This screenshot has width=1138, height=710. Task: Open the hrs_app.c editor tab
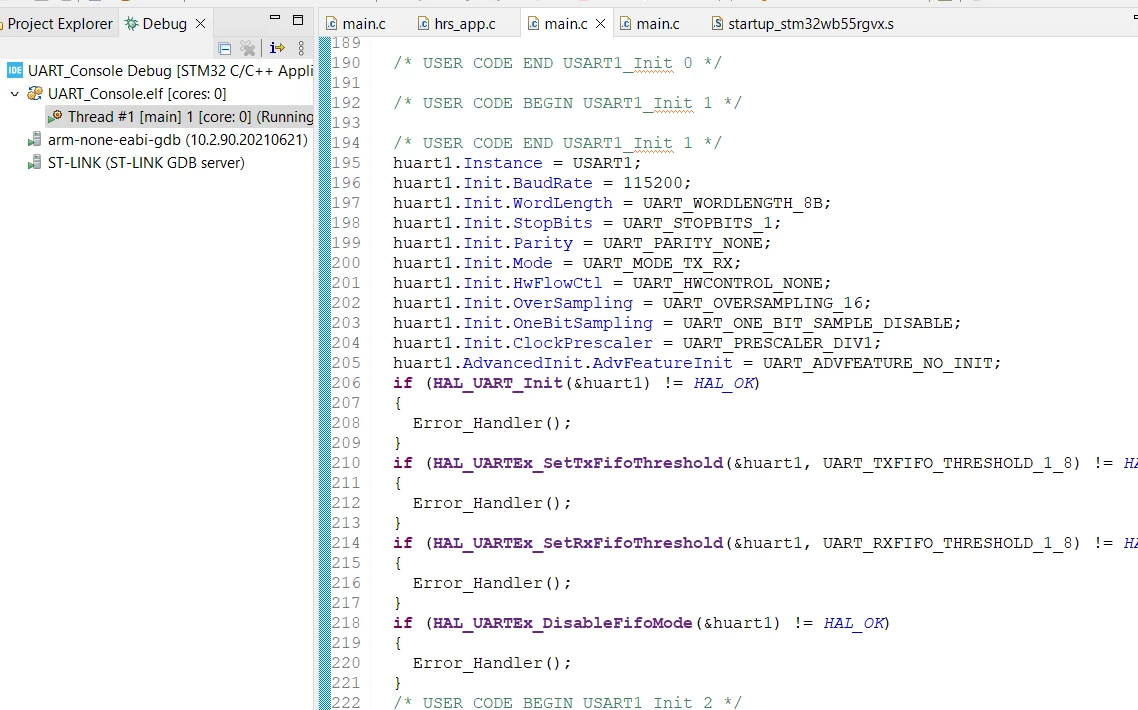click(x=464, y=24)
